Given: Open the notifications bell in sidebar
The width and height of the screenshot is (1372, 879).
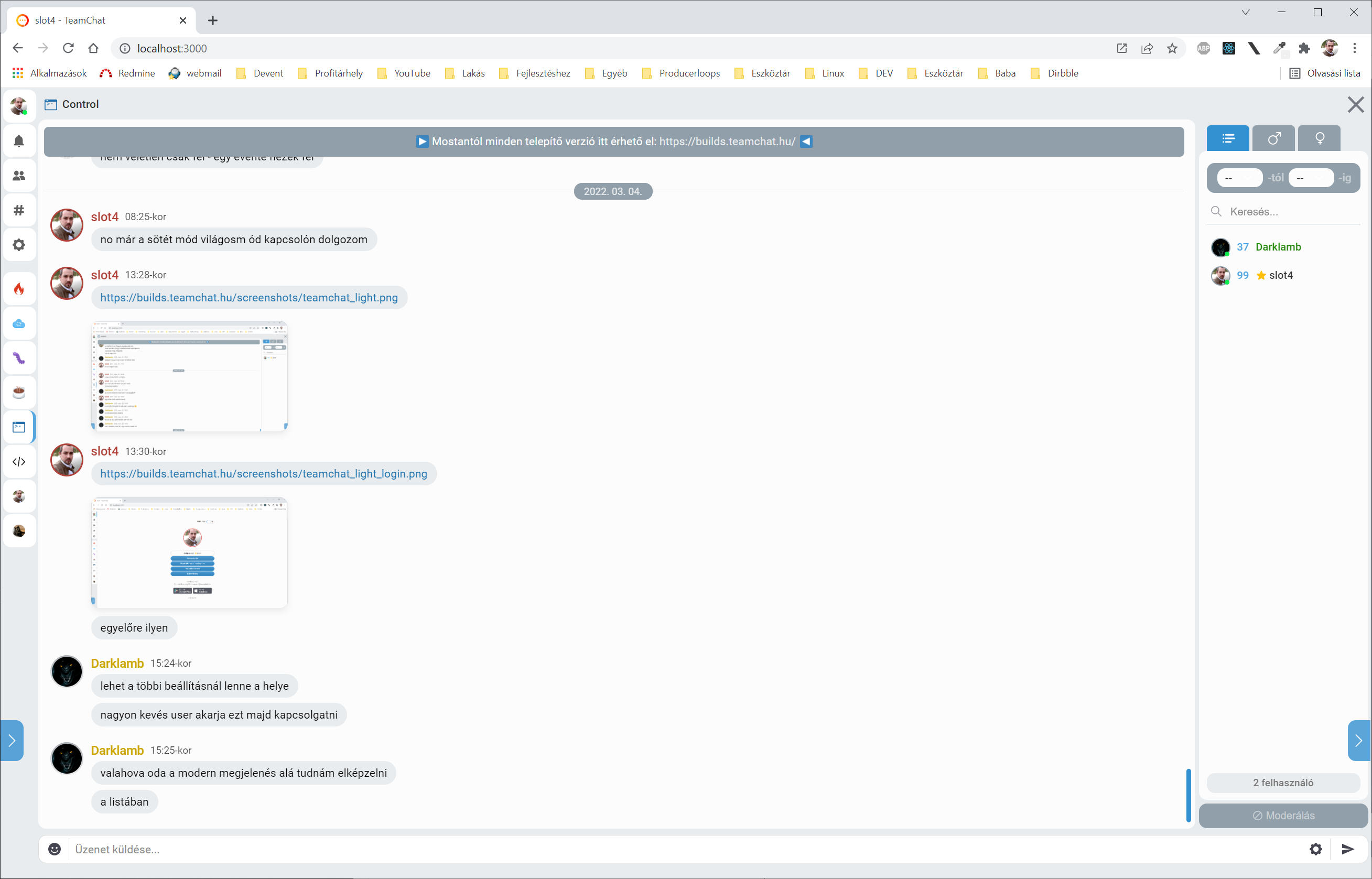Looking at the screenshot, I should coord(19,141).
